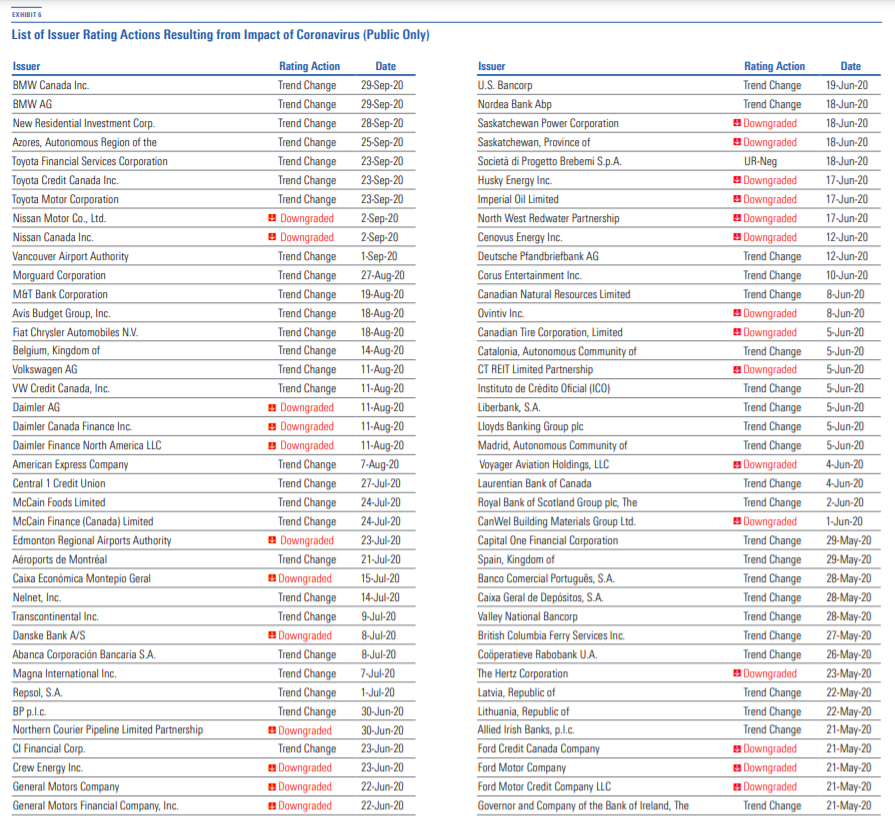Viewport: 895px width, 832px height.
Task: Select 'Aéroports de Montréal' issuer name
Action: (60, 559)
